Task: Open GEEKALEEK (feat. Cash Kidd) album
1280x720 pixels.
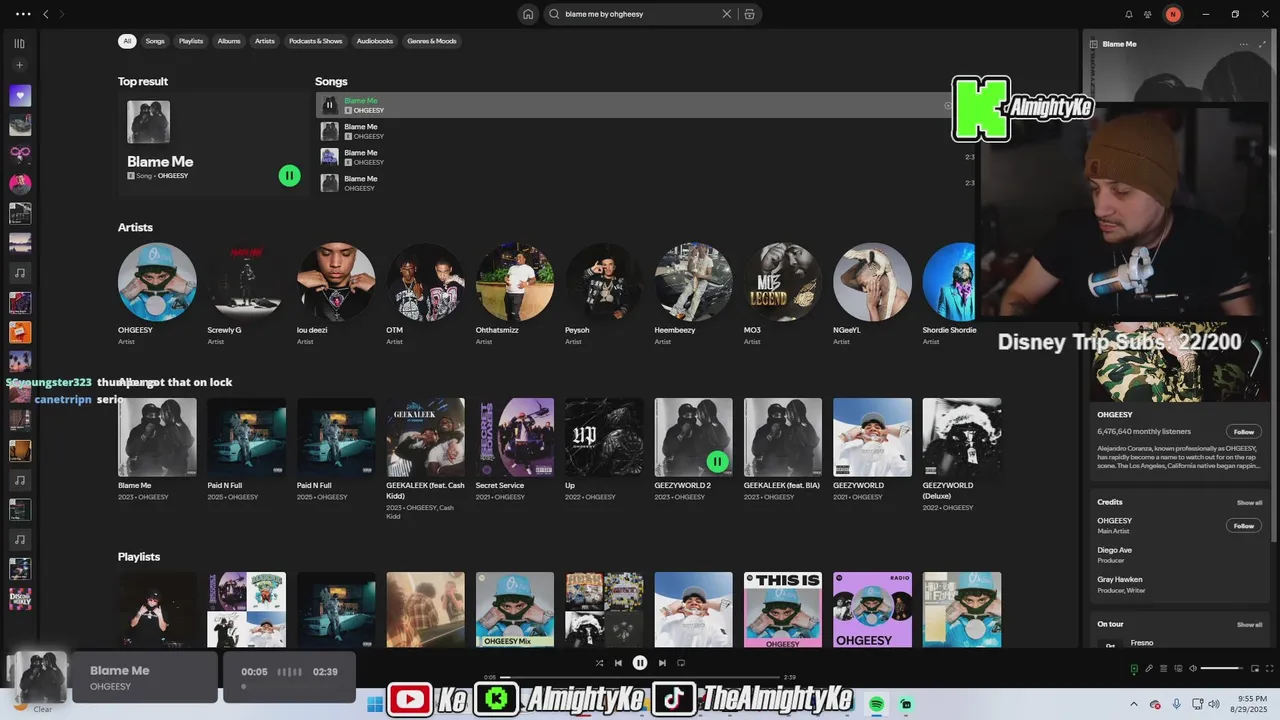Action: [x=425, y=437]
